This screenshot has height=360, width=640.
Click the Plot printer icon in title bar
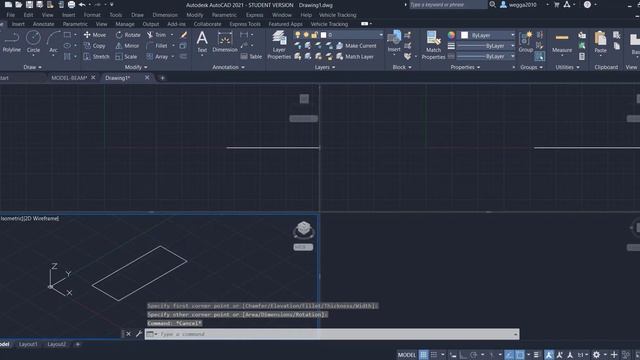pos(71,5)
